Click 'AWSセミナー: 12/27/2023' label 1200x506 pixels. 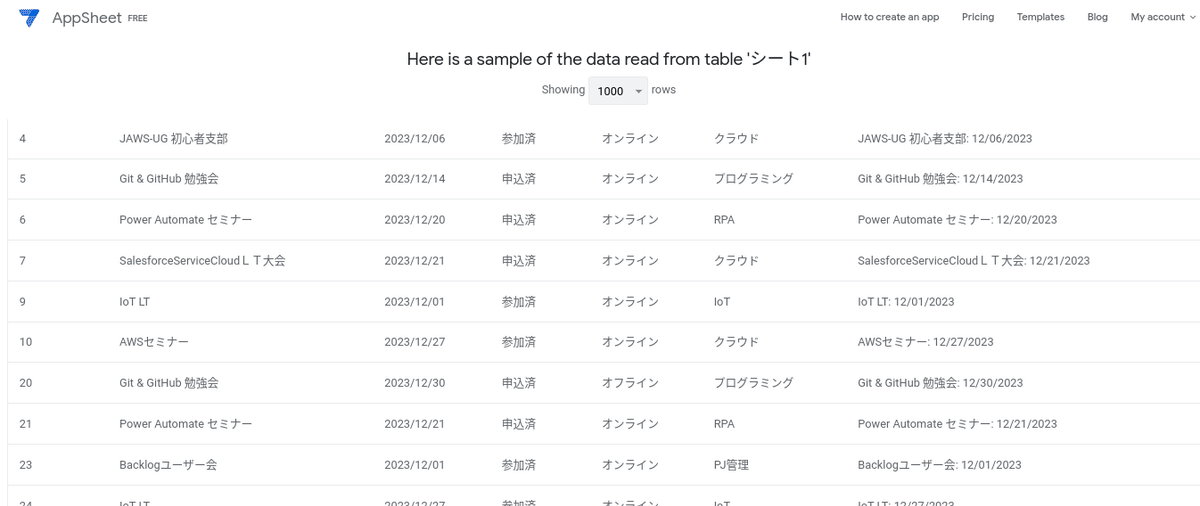[x=926, y=342]
